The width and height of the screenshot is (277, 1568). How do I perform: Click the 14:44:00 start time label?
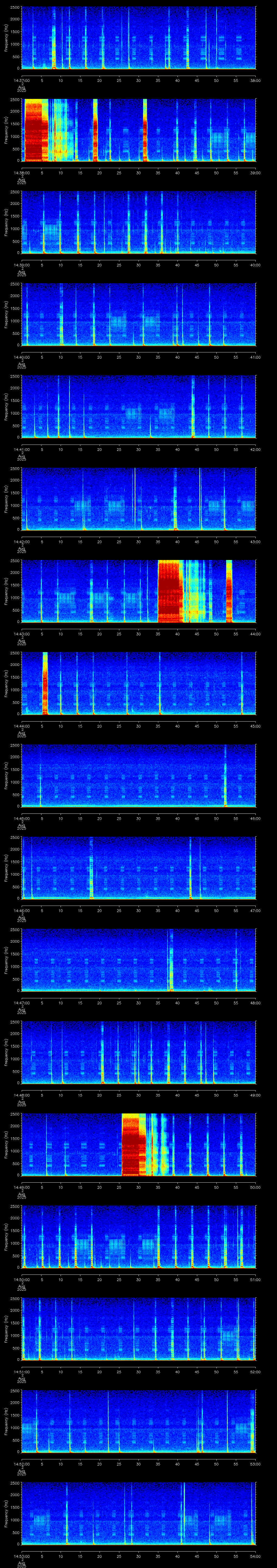(21, 726)
